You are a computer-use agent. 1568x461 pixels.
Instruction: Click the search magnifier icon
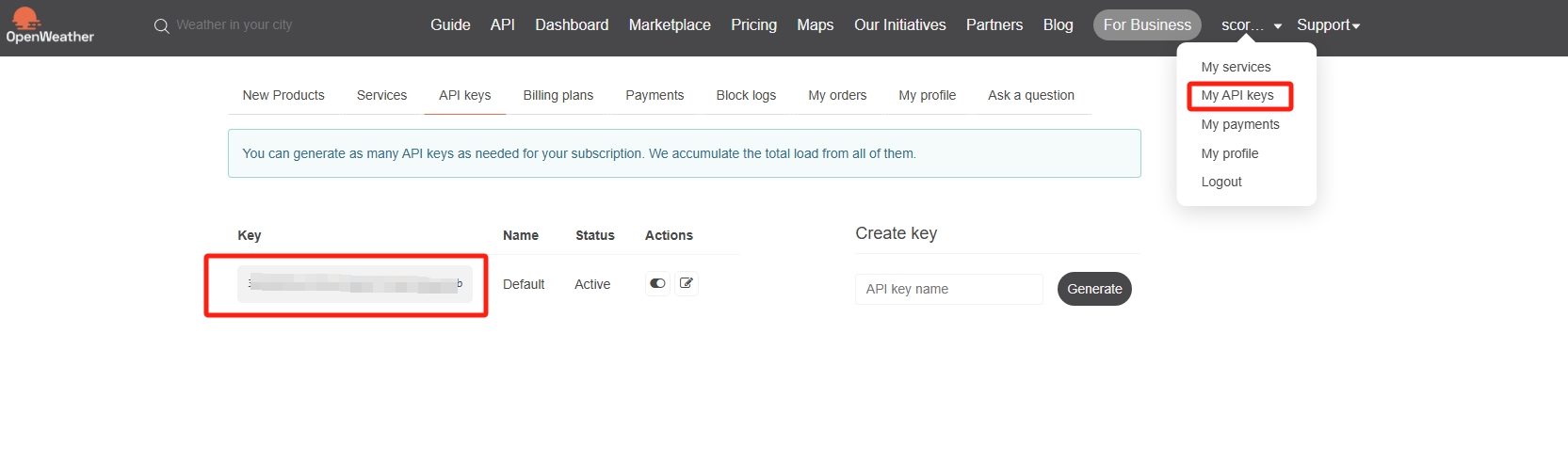161,26
